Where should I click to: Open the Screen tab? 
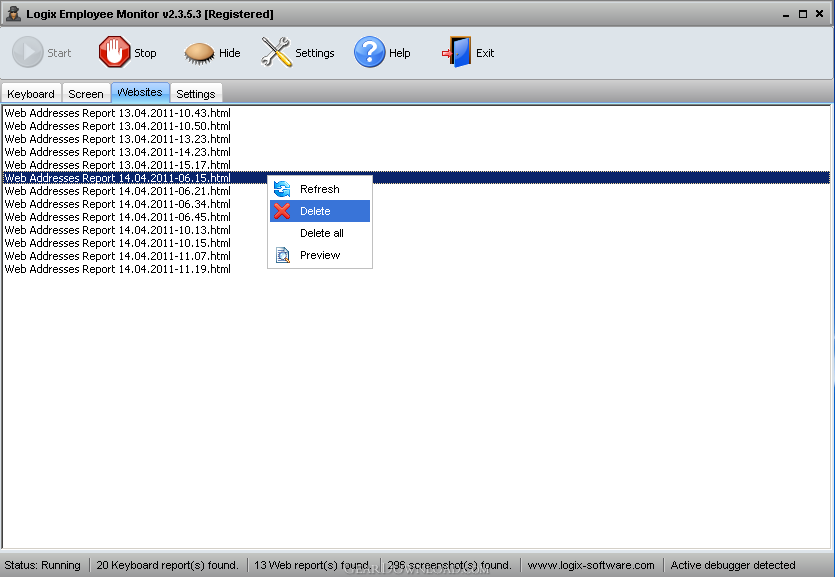[x=86, y=94]
